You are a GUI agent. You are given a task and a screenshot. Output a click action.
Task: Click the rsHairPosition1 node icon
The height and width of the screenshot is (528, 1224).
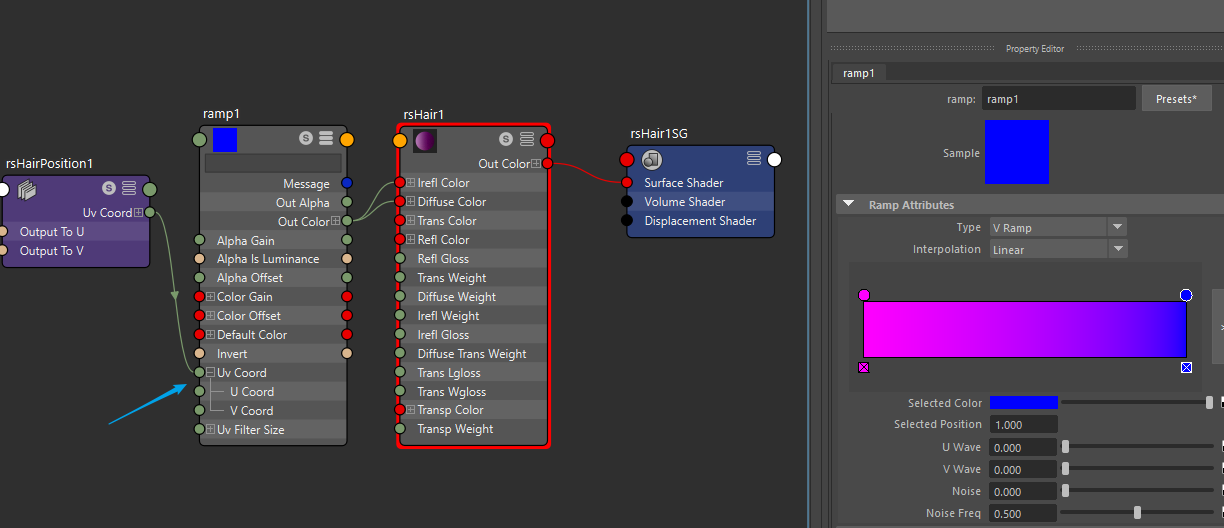click(27, 188)
